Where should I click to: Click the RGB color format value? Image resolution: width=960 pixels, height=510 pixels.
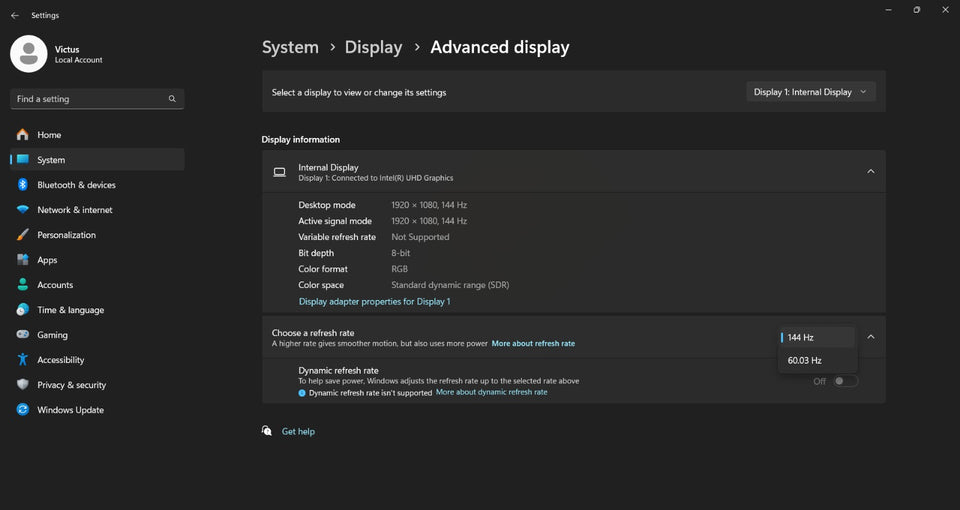[399, 269]
